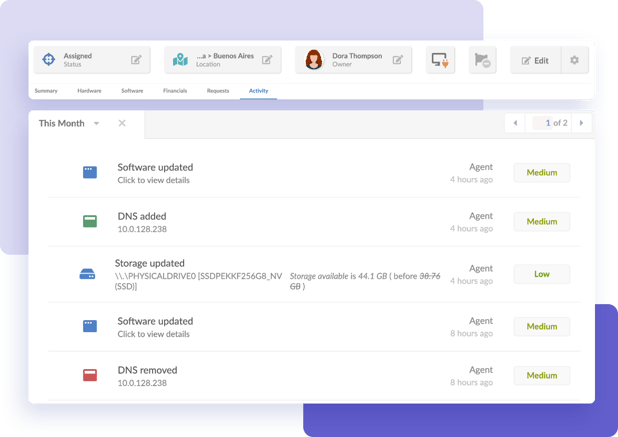Open the This Month filter dropdown

click(x=97, y=123)
